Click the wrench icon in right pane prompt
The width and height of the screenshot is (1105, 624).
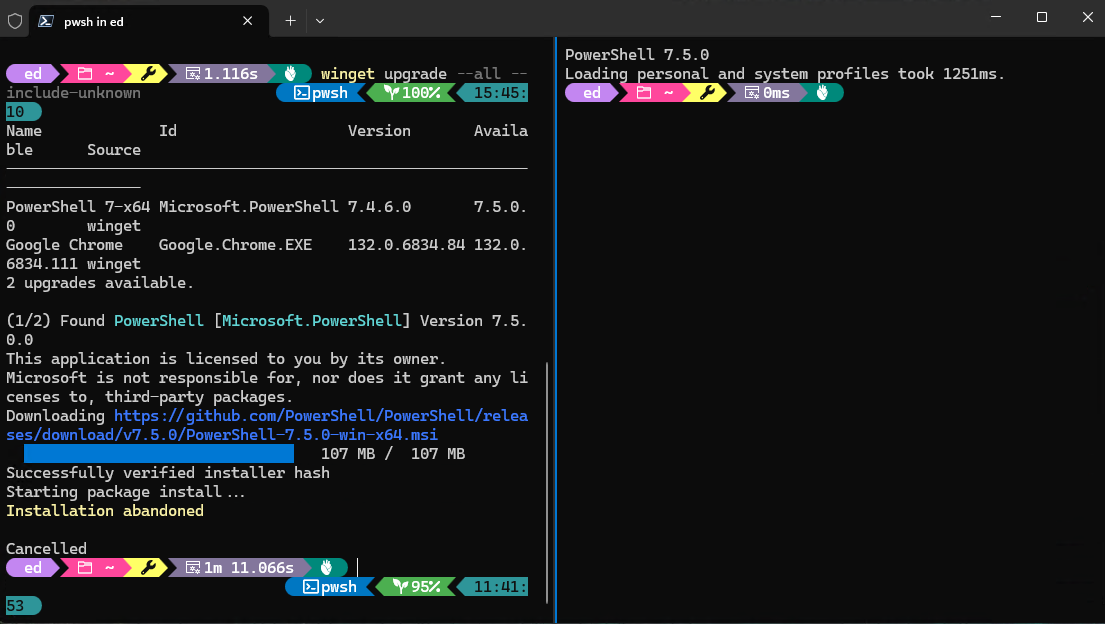707,92
